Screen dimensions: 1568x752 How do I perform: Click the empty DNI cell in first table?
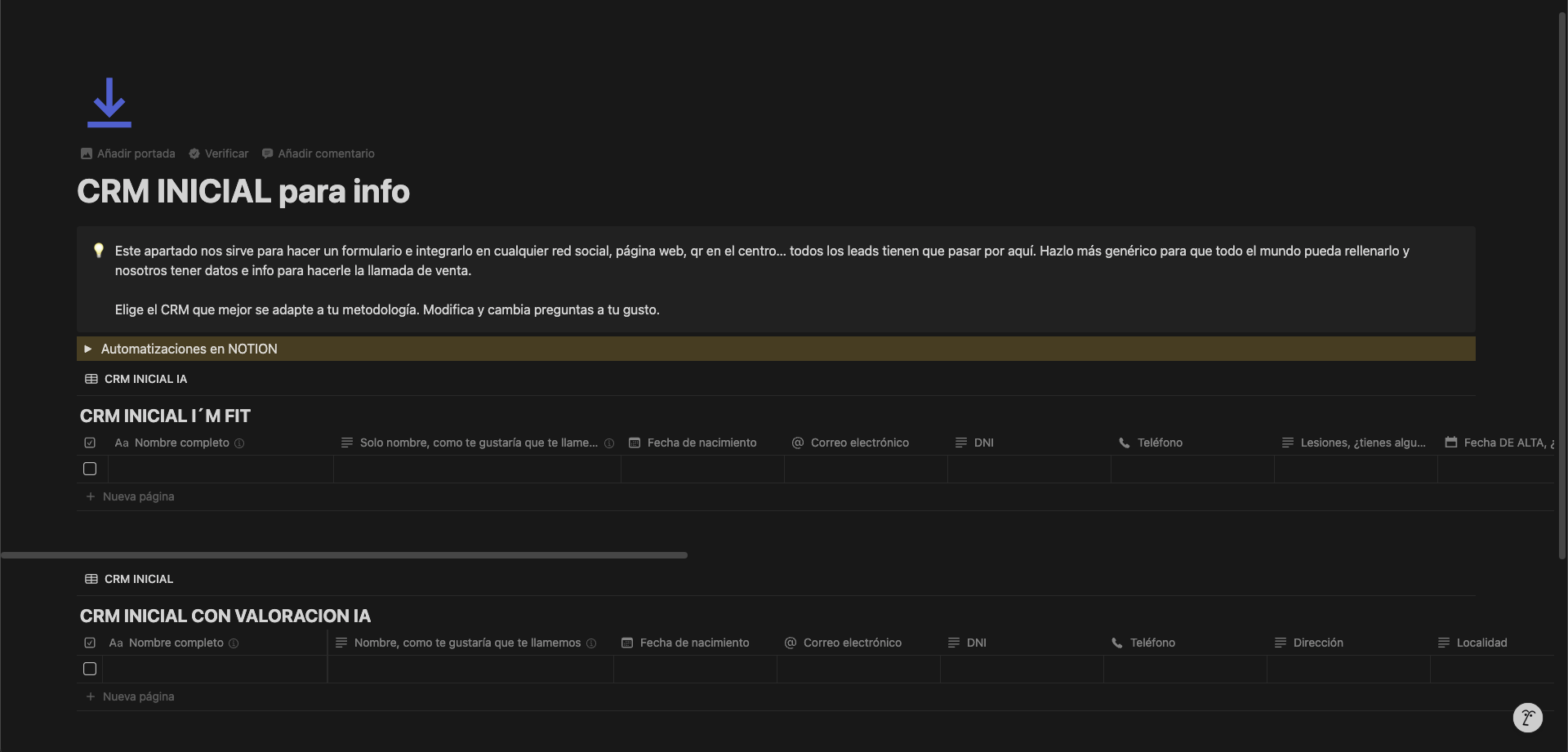[1029, 469]
